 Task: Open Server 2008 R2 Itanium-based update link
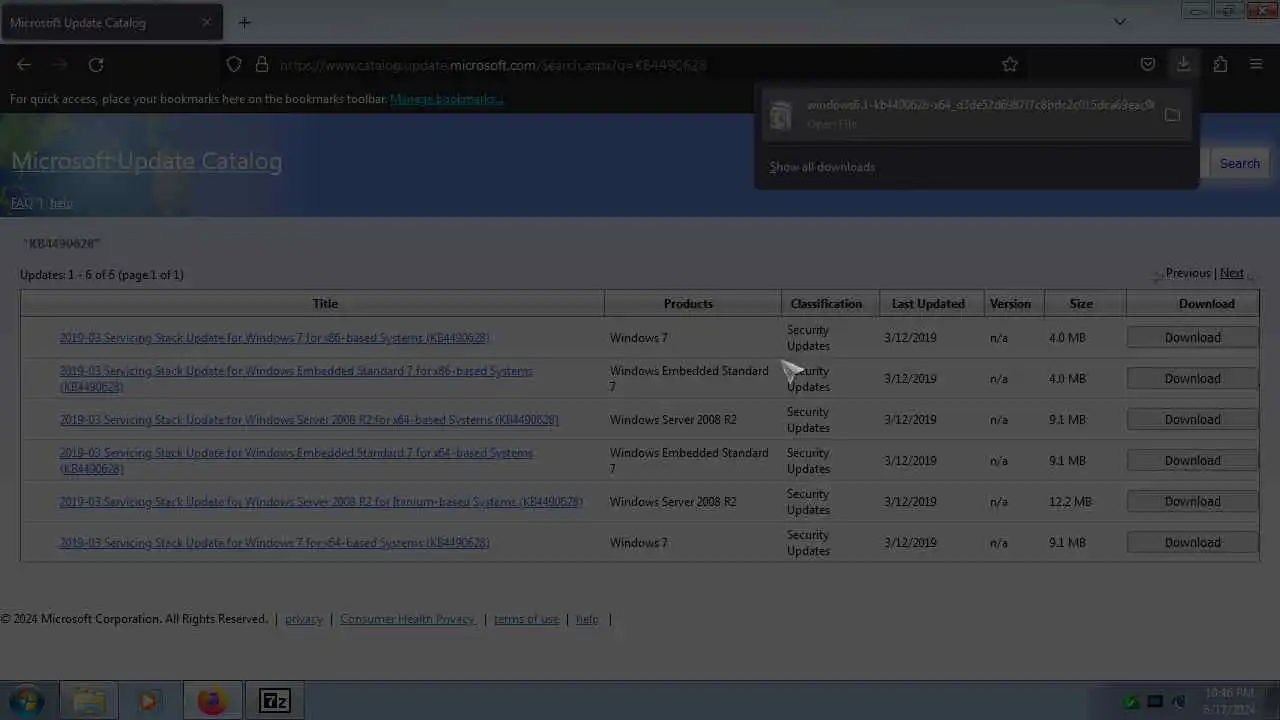tap(321, 502)
